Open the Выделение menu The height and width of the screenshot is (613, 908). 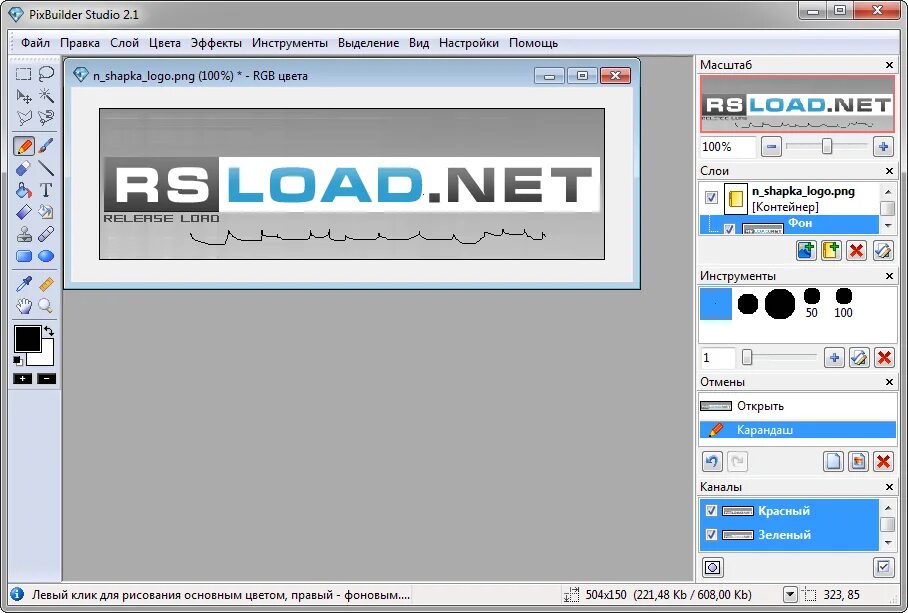(x=368, y=43)
